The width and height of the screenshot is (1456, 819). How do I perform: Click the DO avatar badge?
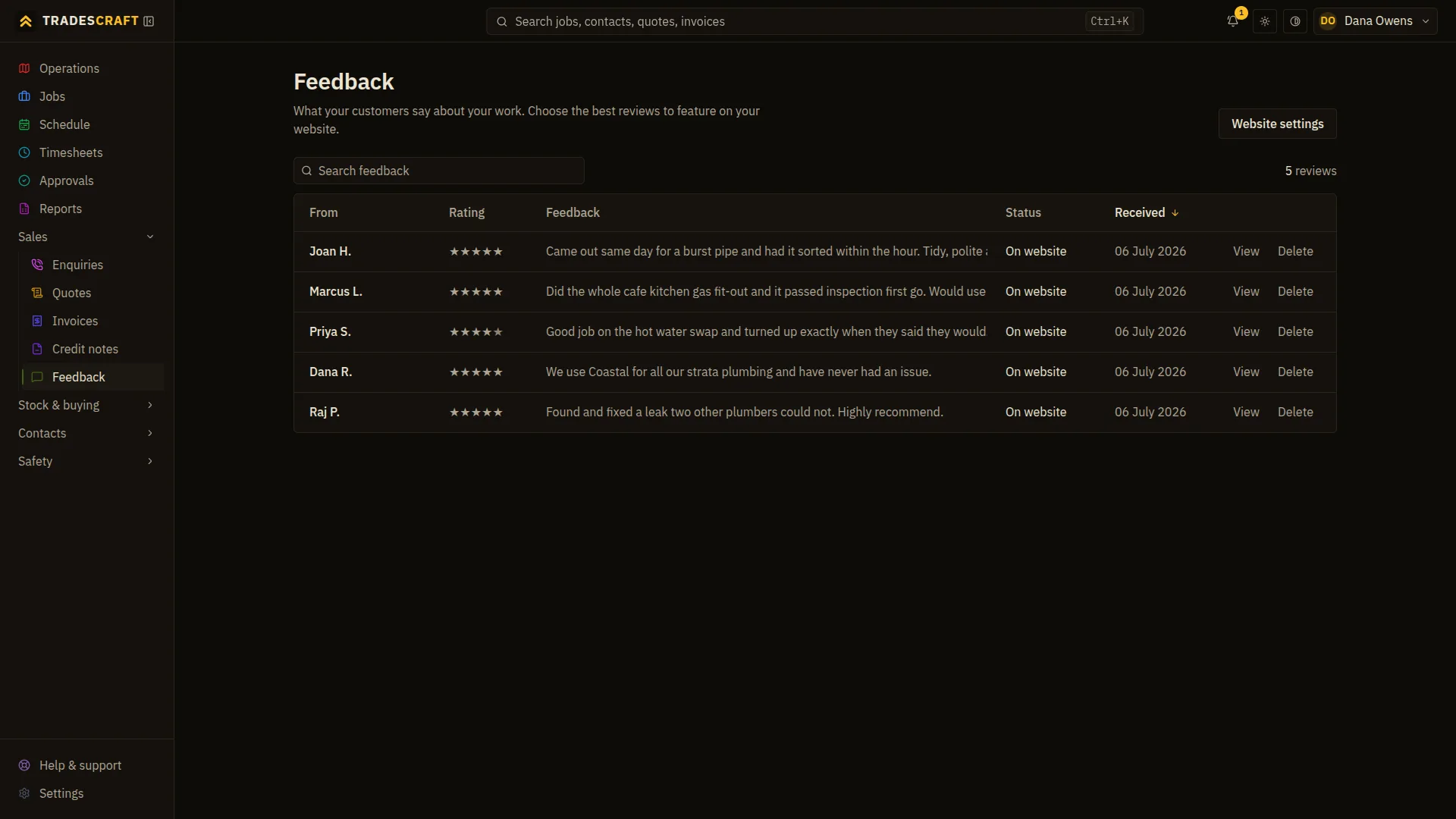[1328, 21]
